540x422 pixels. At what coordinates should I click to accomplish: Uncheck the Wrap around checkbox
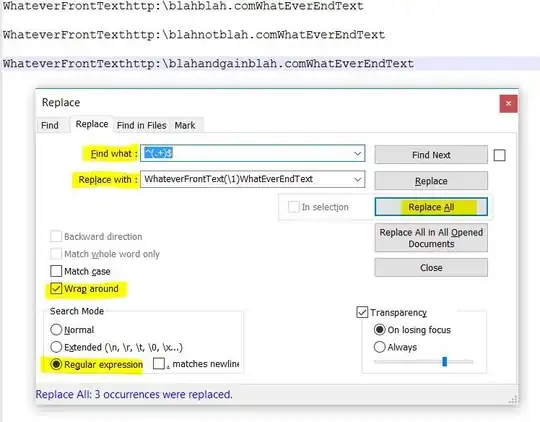coord(56,289)
